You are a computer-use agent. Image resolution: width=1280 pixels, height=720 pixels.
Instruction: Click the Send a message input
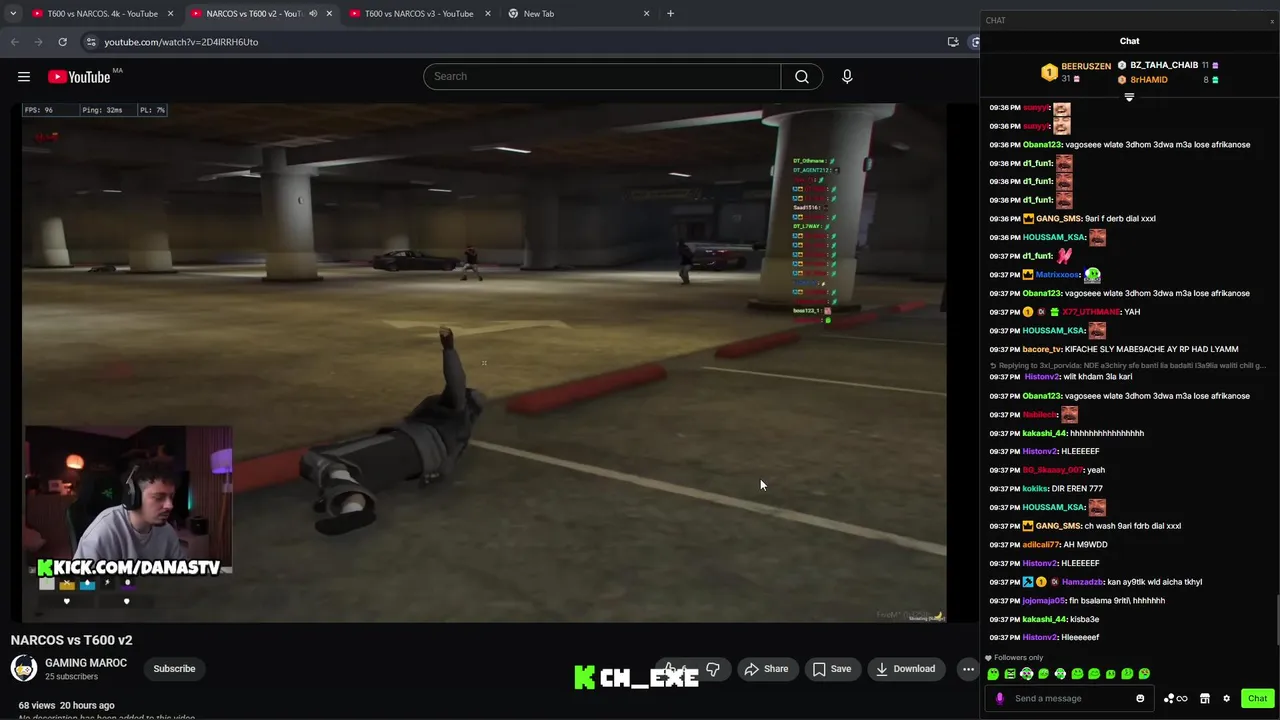point(1069,699)
